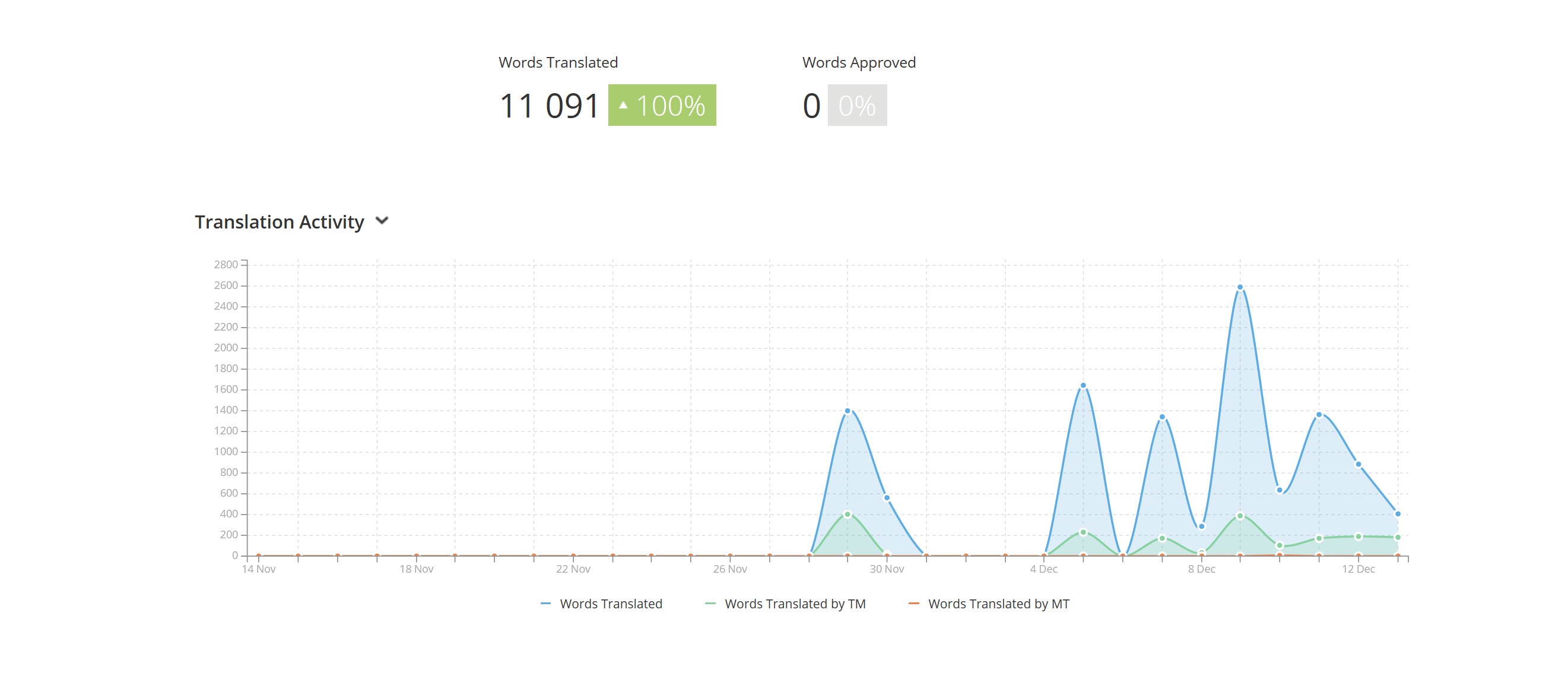Click the blue data point near 1650 after 4 Dec
Image resolution: width=1568 pixels, height=676 pixels.
click(1083, 385)
